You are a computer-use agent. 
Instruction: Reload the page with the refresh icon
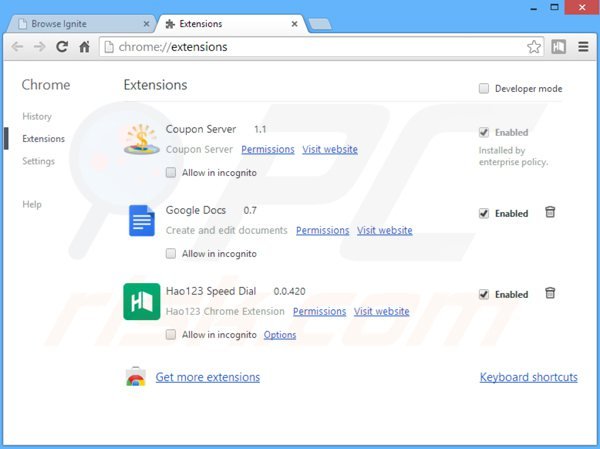(x=62, y=47)
